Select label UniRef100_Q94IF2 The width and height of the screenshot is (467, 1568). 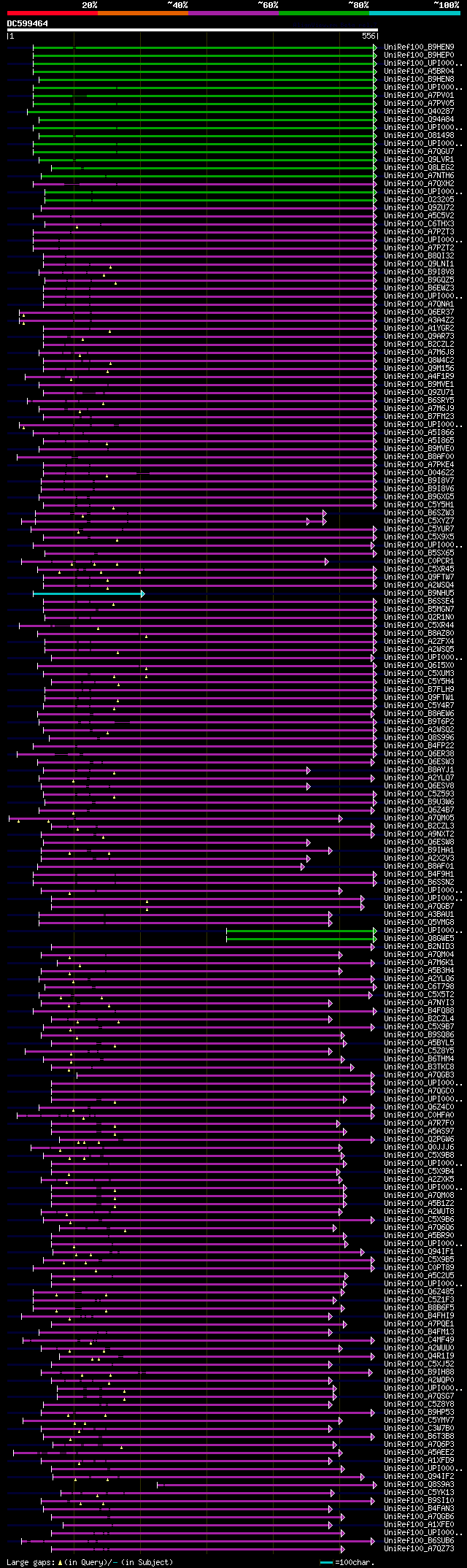(x=419, y=1477)
